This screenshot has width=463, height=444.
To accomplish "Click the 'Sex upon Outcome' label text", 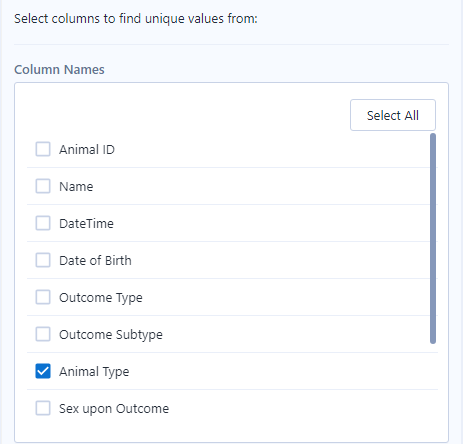I will click(114, 409).
